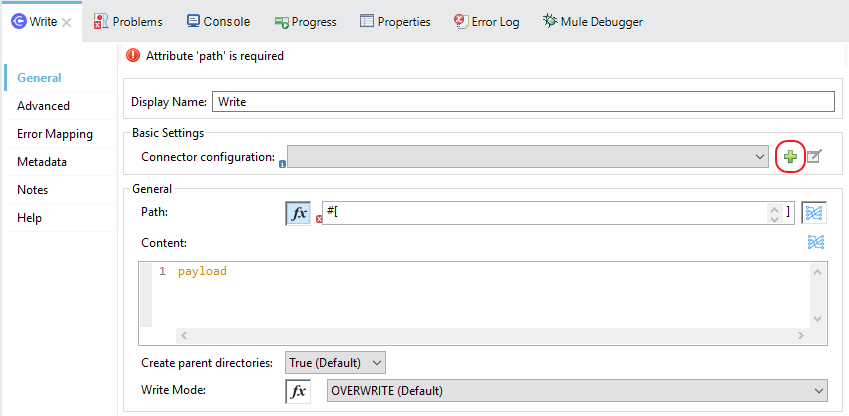This screenshot has height=416, width=849.
Task: Edit the connector configuration with the pencil icon
Action: 814,157
